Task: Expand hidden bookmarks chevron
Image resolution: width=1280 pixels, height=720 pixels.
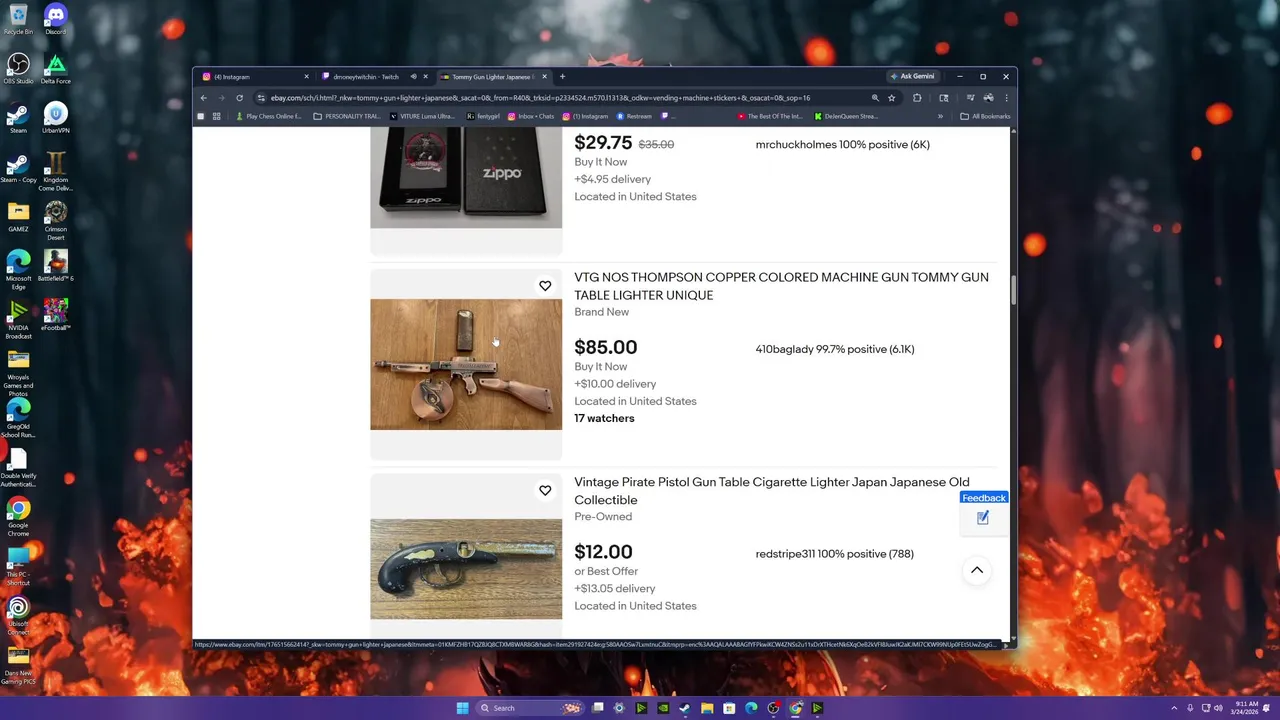Action: (x=940, y=116)
